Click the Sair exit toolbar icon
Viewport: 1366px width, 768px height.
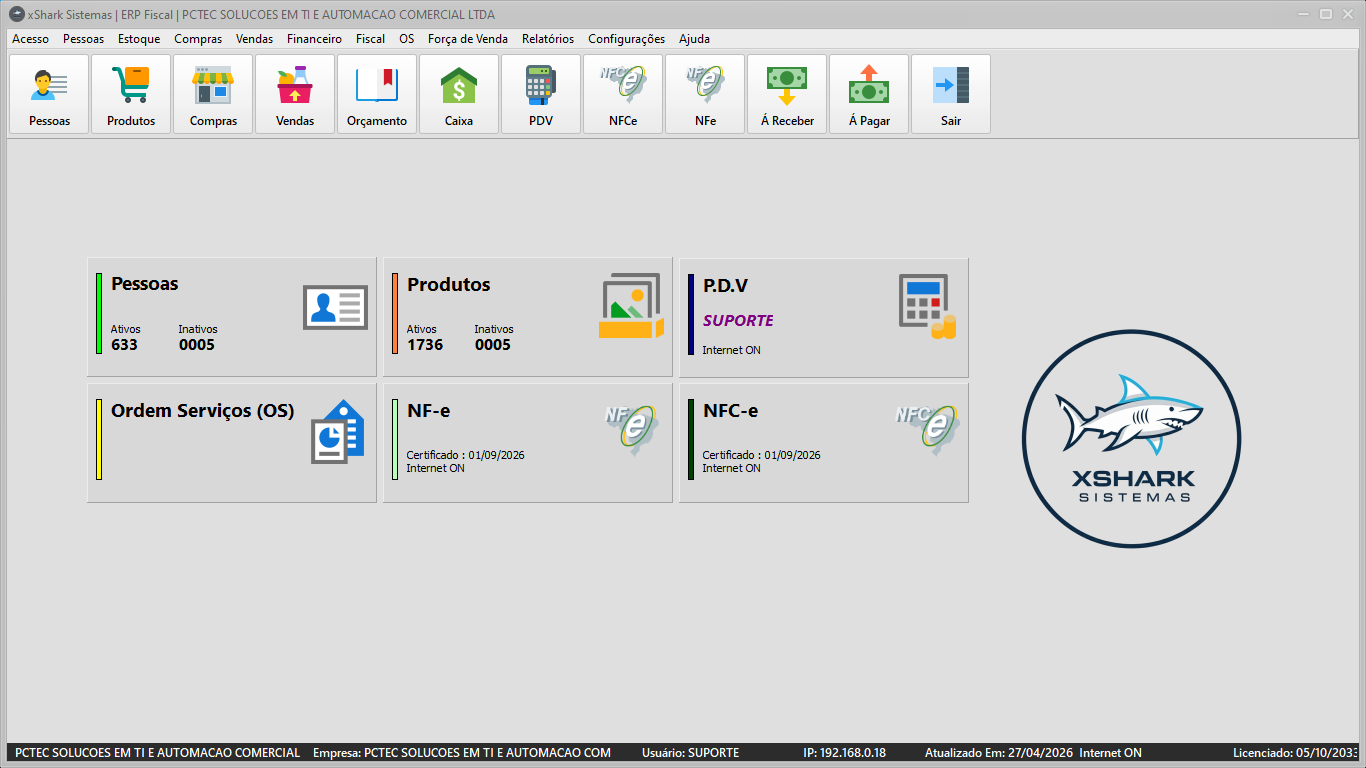951,94
